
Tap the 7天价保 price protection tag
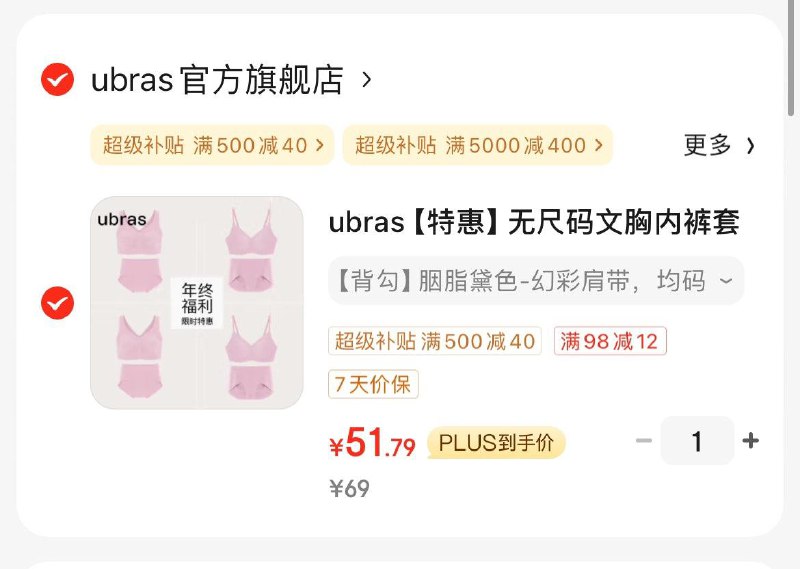[x=373, y=384]
